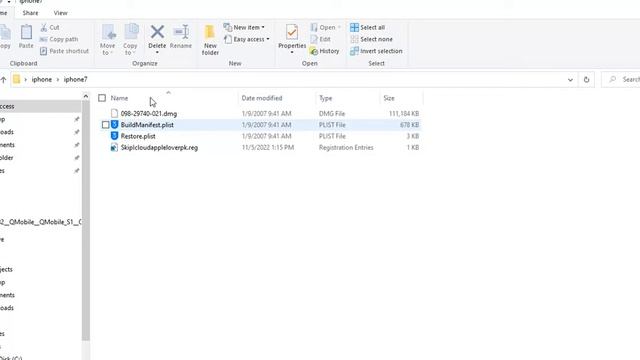Image resolution: width=640 pixels, height=360 pixels.
Task: Create a New folder
Action: point(210,40)
